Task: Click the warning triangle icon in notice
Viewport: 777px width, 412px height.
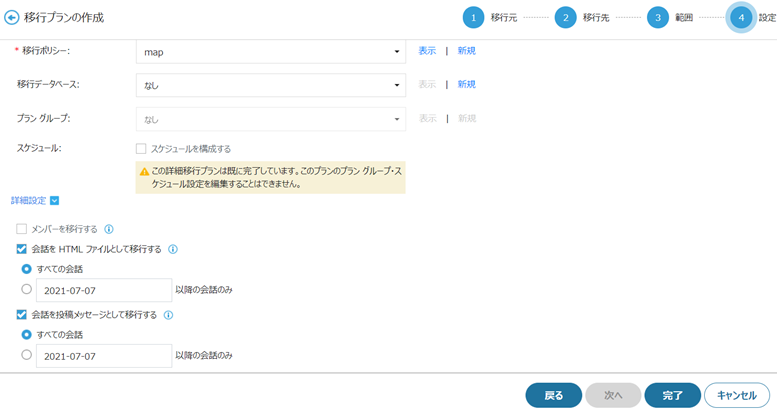Action: (144, 172)
